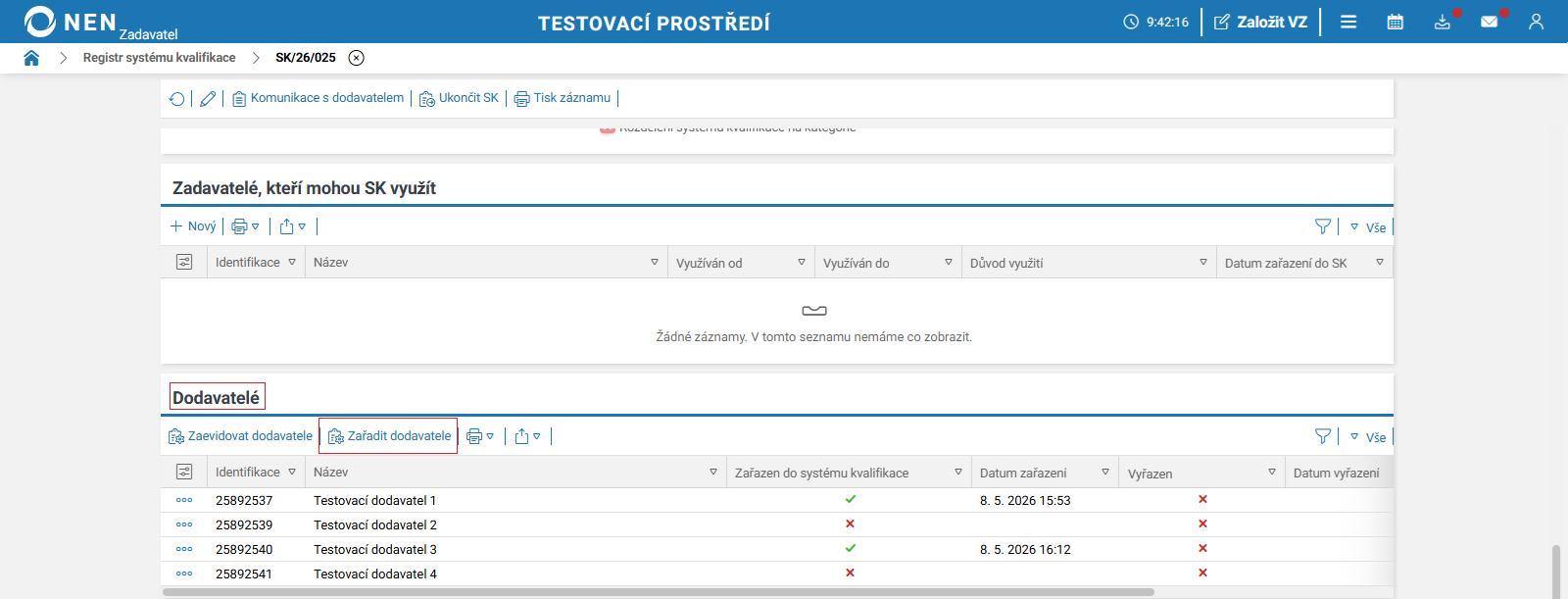Open messages envelope icon
Image resolution: width=1568 pixels, height=599 pixels.
(x=1490, y=22)
